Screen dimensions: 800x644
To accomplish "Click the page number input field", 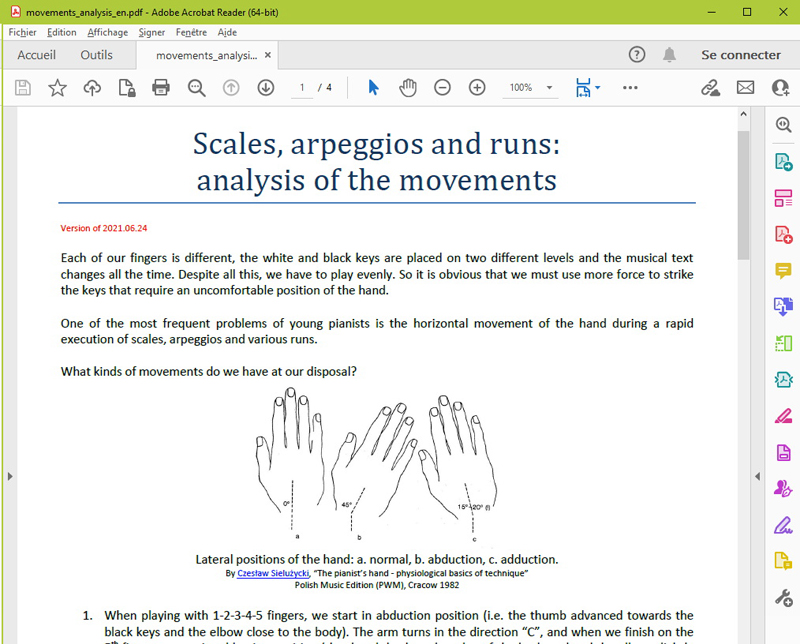I will click(x=301, y=88).
